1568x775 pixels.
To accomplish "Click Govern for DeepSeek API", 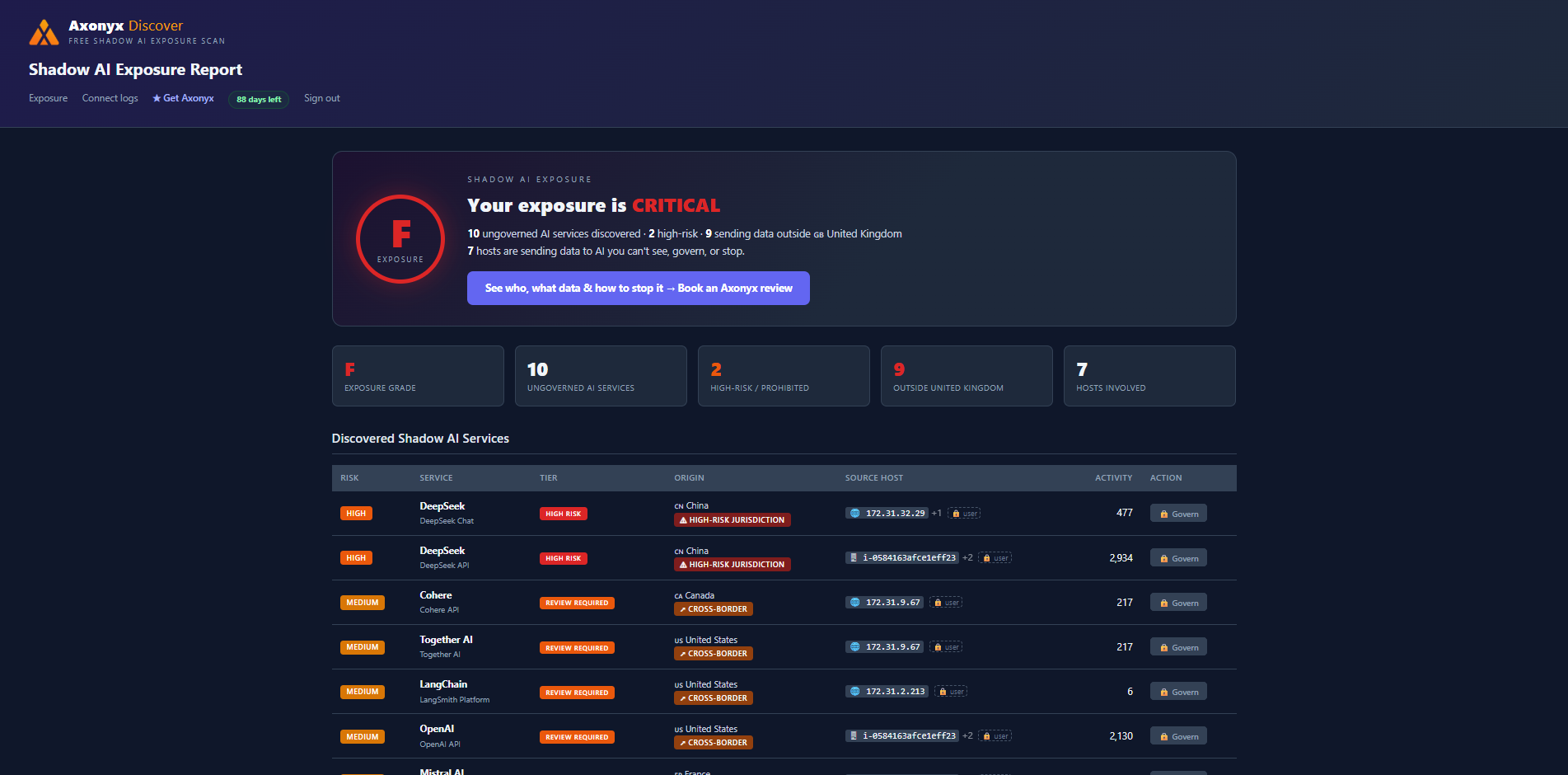I will (x=1178, y=557).
